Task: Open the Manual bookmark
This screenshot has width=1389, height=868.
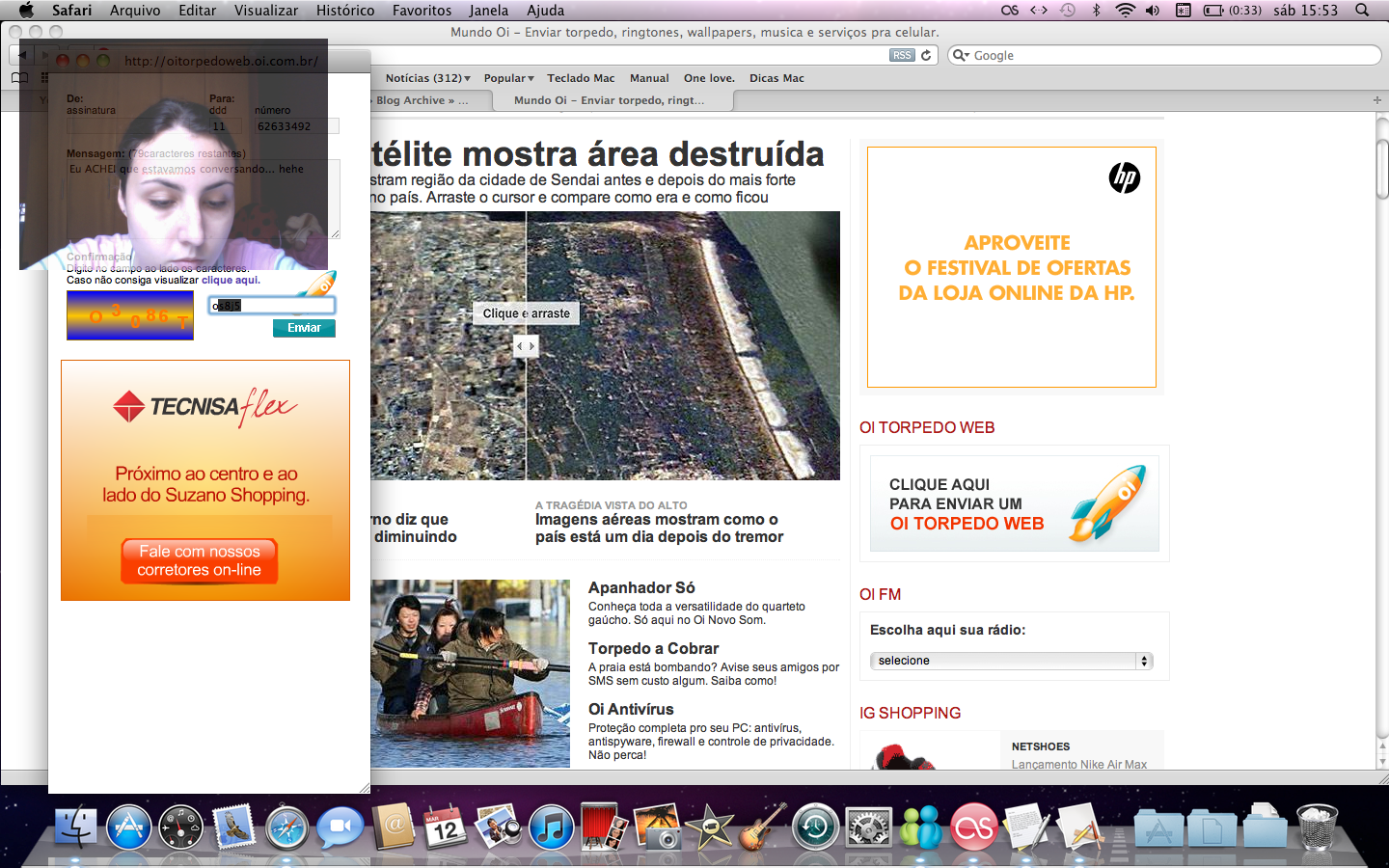Action: pyautogui.click(x=649, y=78)
